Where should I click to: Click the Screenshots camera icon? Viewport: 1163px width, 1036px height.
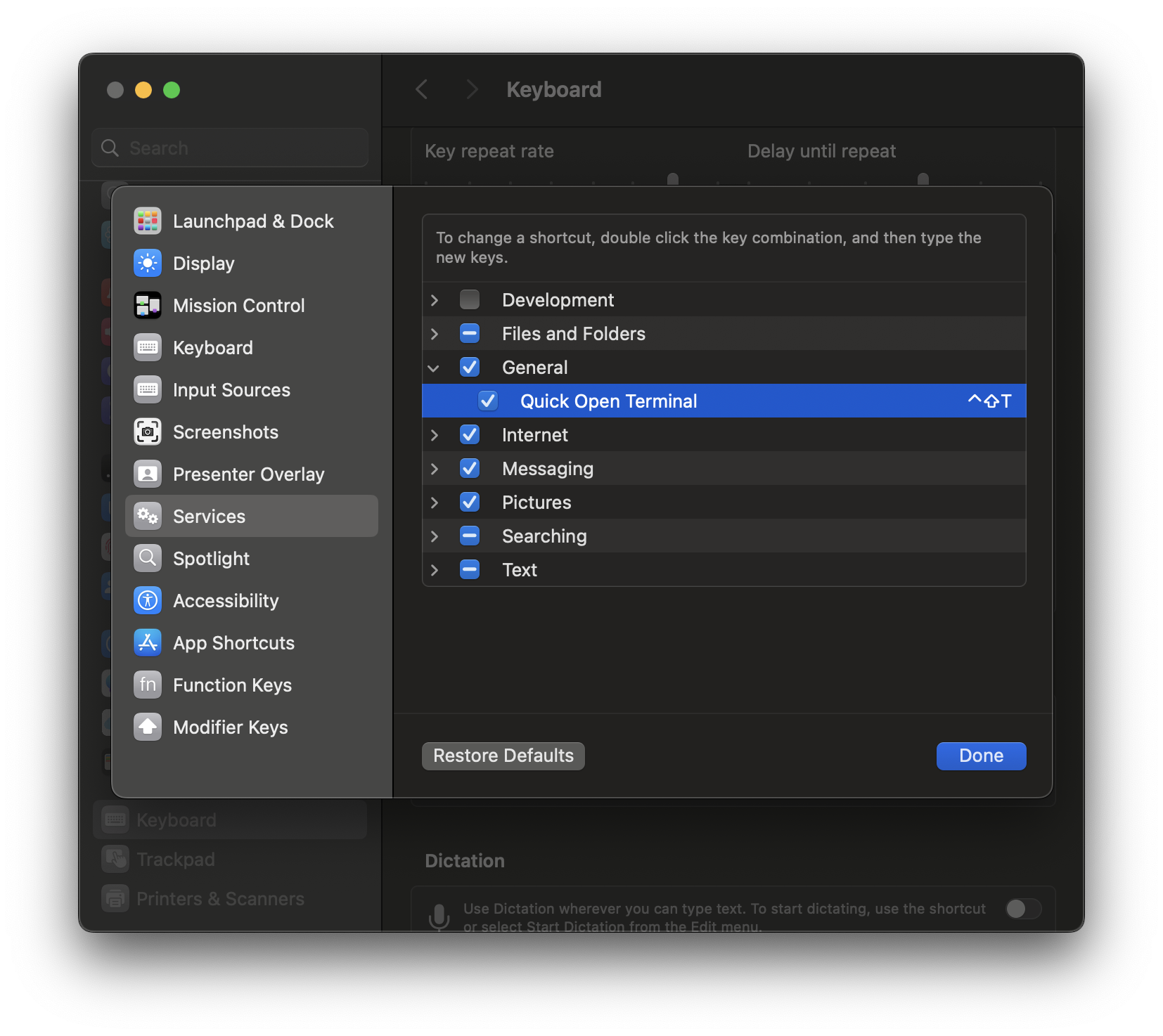[x=148, y=432]
